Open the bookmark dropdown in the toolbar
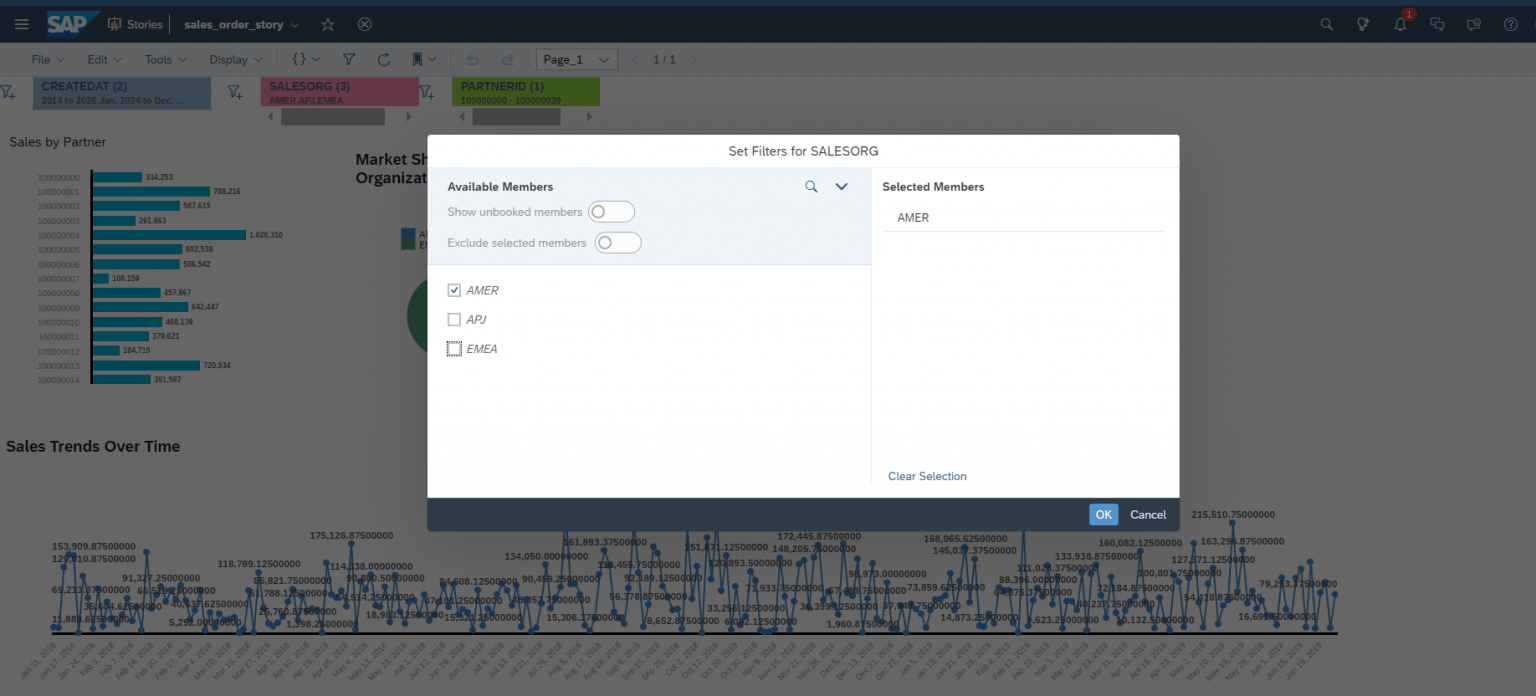1536x696 pixels. click(x=433, y=59)
